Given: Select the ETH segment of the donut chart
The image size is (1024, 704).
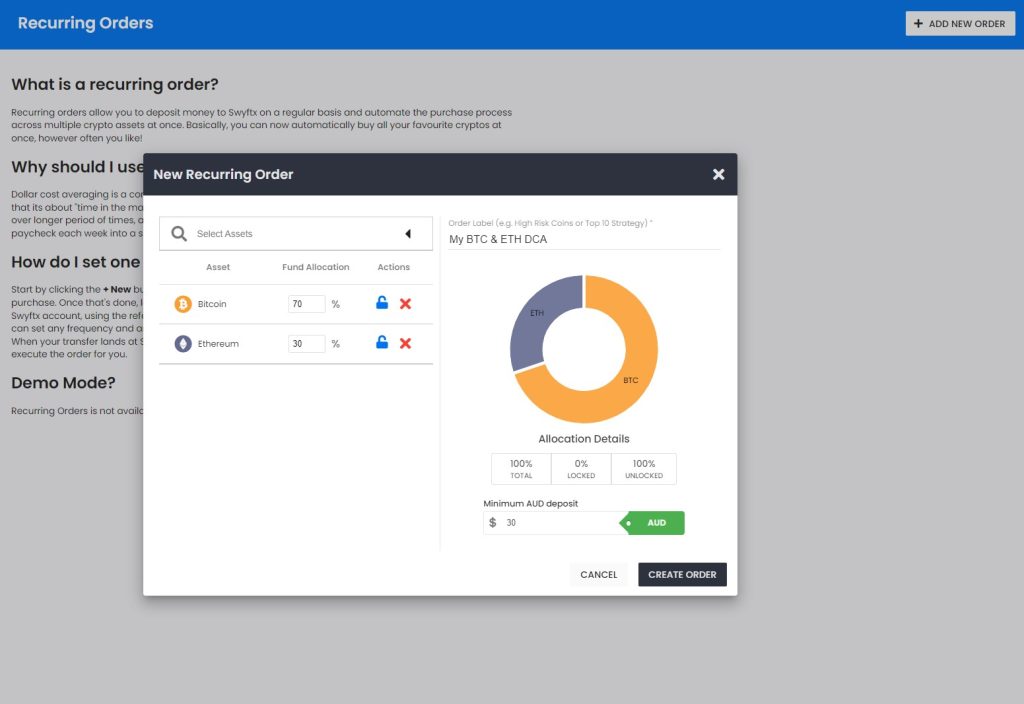Looking at the screenshot, I should click(537, 312).
